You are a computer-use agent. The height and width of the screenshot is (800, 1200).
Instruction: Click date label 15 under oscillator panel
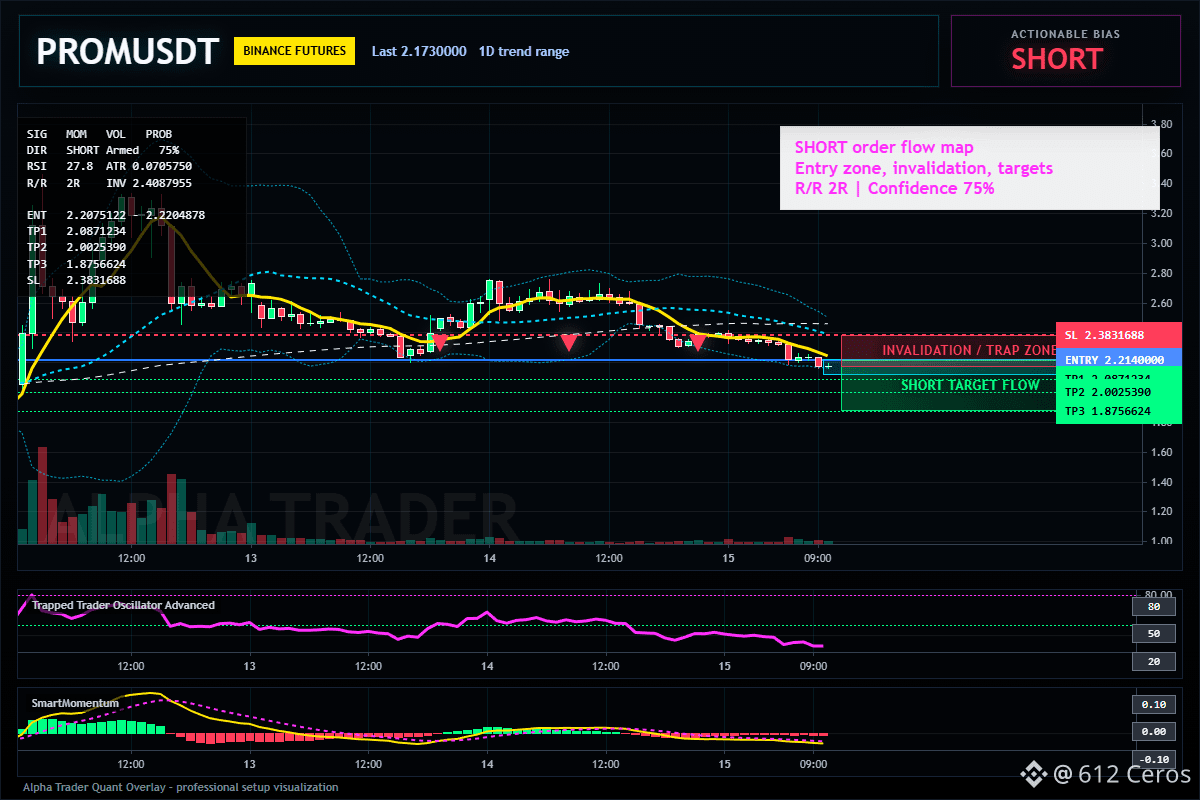pos(726,666)
